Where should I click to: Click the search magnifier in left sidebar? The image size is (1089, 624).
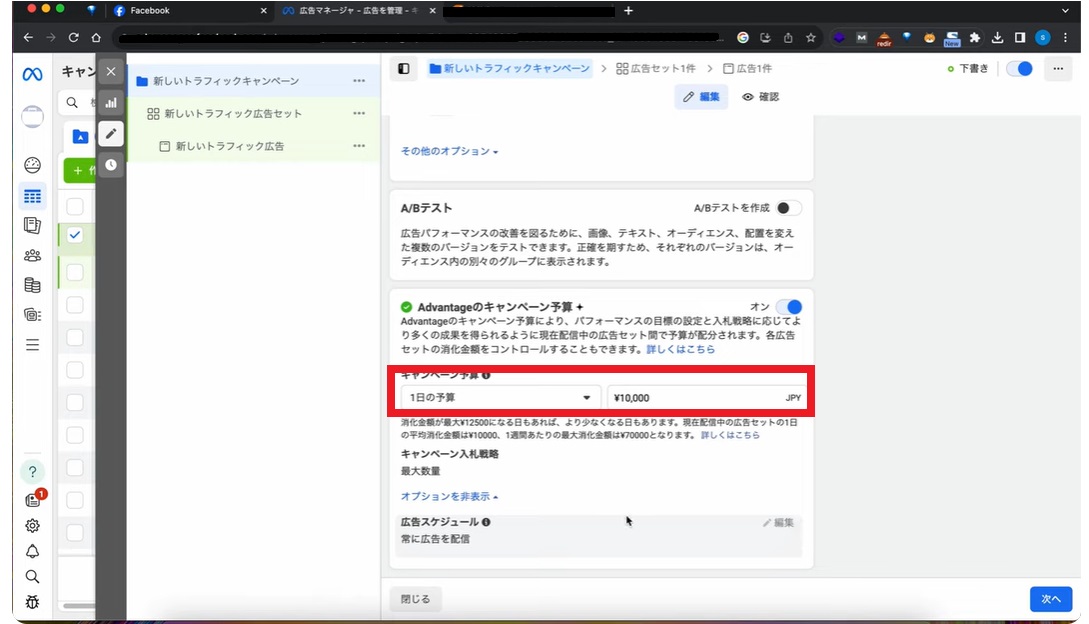(32, 577)
